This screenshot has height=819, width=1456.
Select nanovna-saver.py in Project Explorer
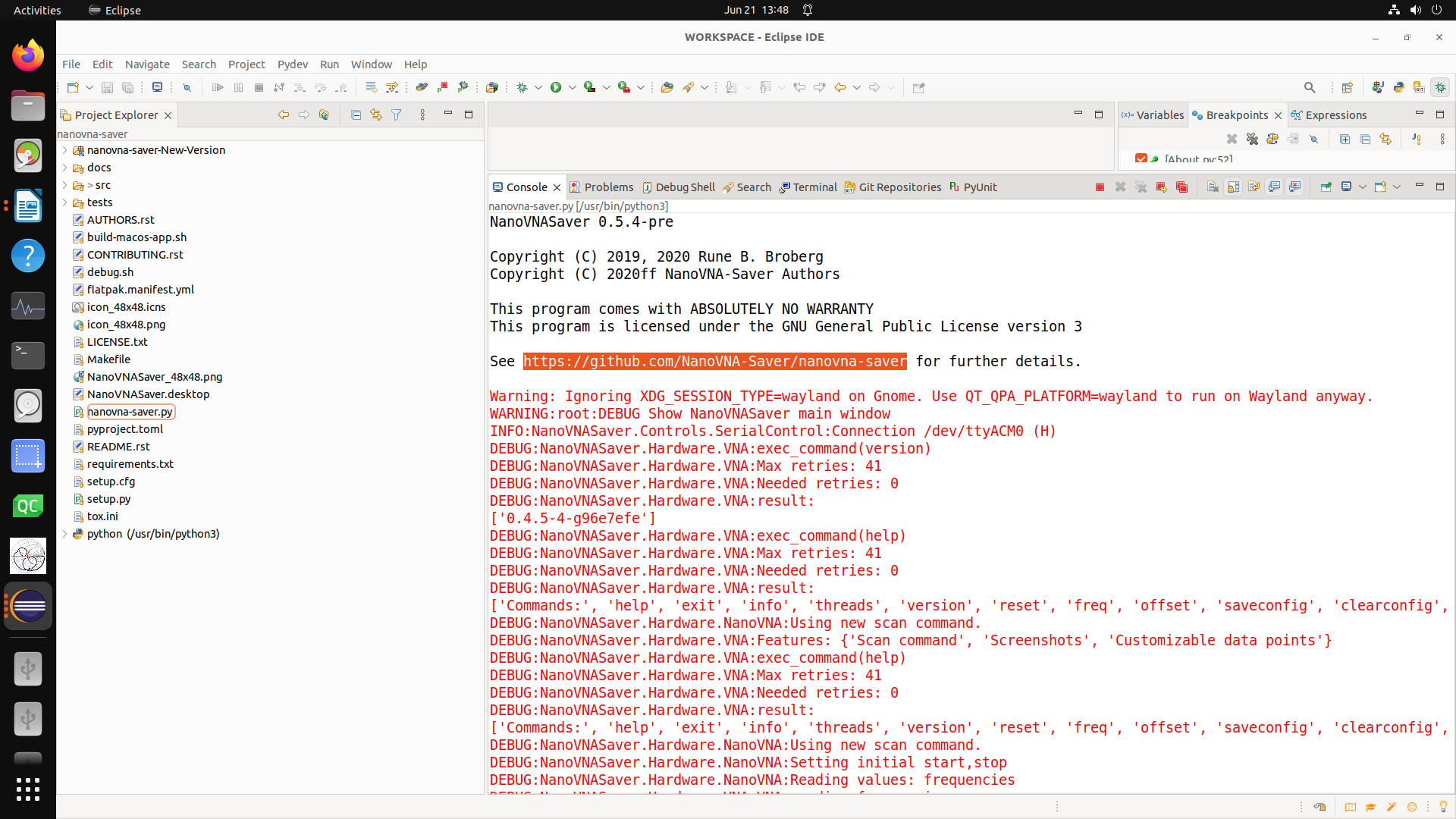pyautogui.click(x=130, y=411)
